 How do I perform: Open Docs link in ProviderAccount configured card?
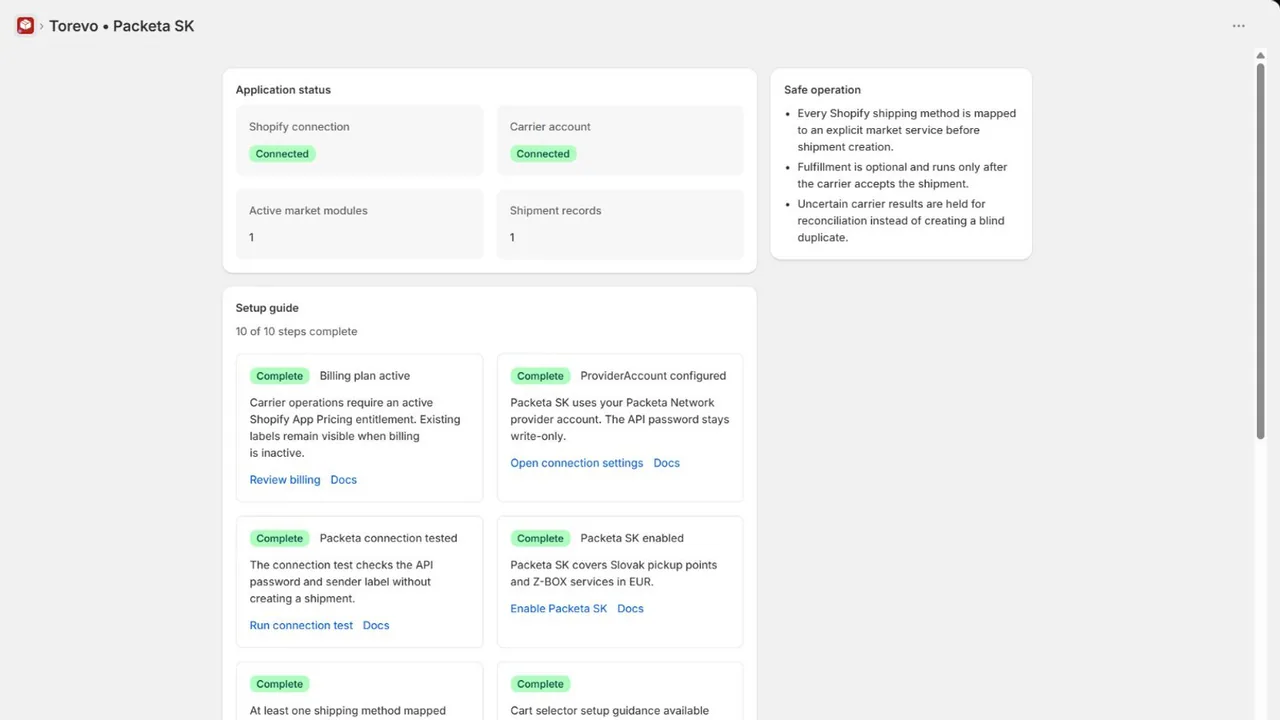click(x=666, y=463)
